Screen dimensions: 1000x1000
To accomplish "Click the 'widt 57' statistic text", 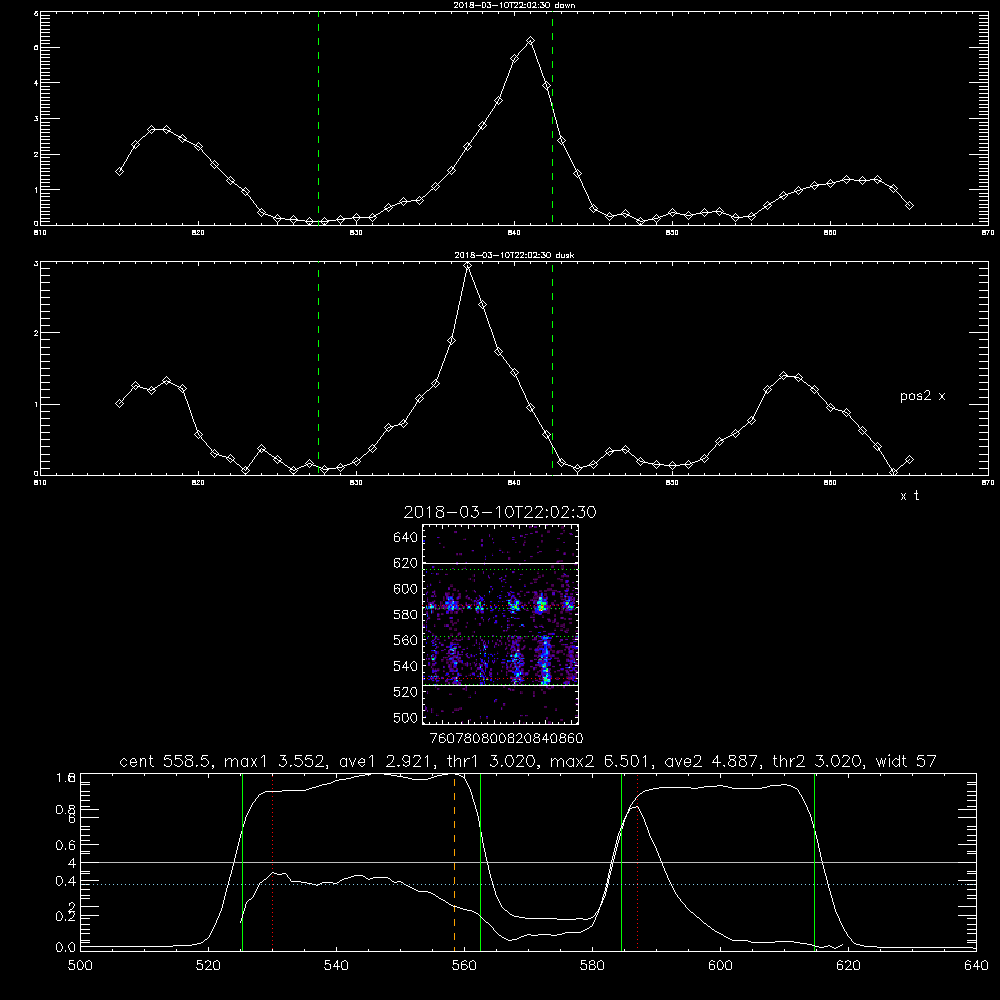I will [904, 761].
